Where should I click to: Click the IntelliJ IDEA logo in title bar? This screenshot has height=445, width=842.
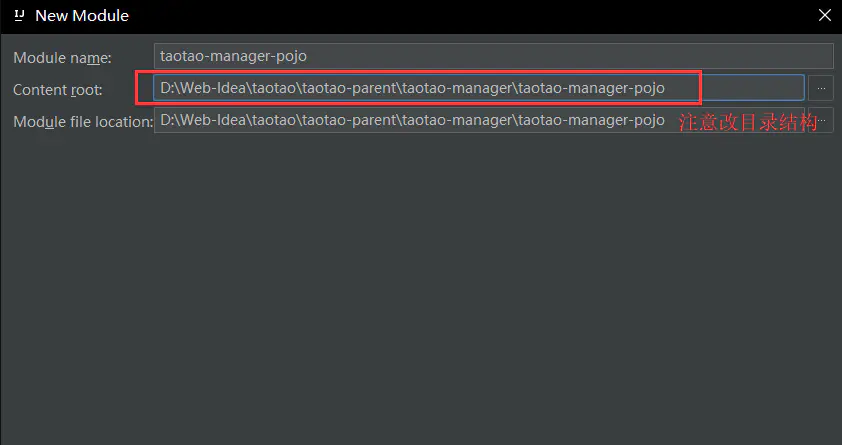tap(18, 16)
